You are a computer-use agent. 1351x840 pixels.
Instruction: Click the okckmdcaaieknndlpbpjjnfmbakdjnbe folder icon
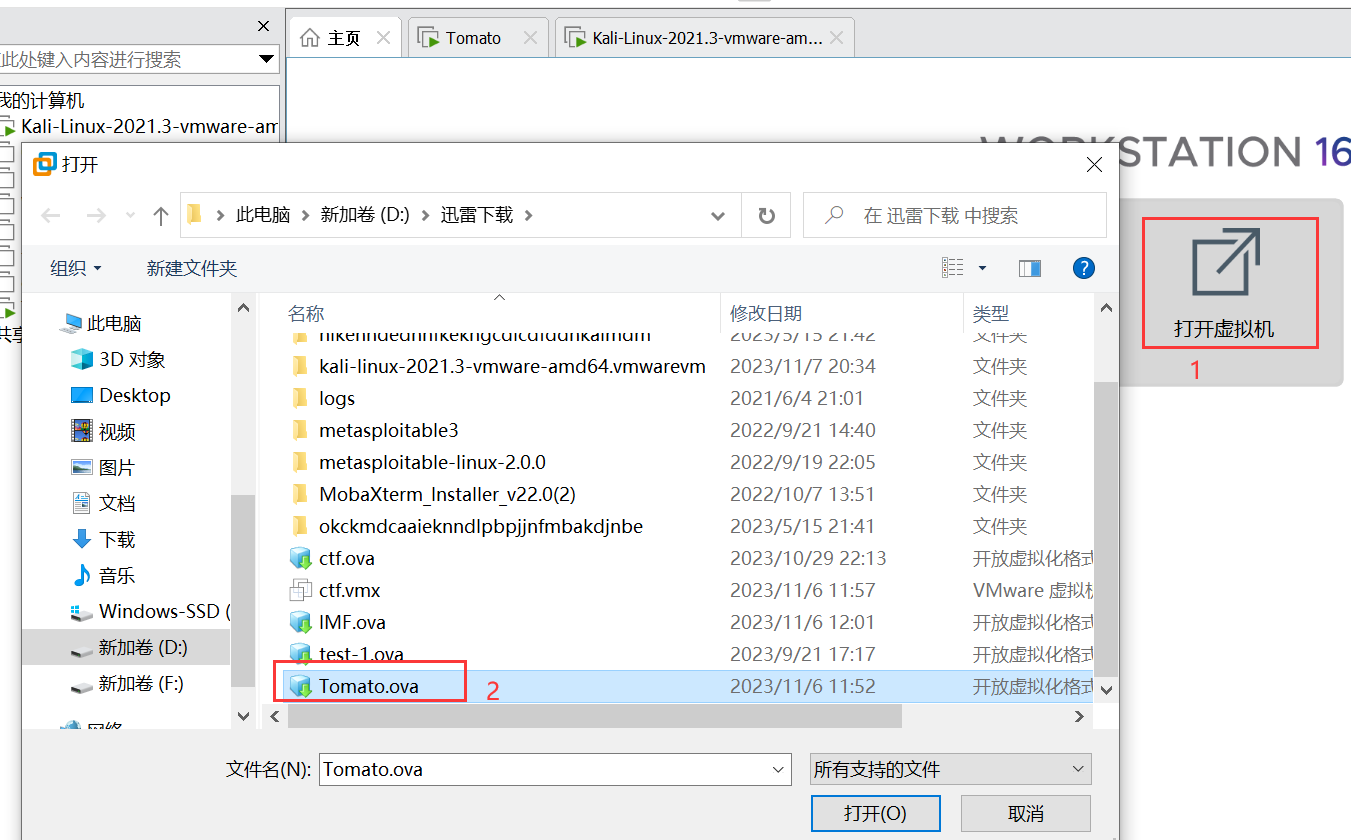pyautogui.click(x=300, y=526)
